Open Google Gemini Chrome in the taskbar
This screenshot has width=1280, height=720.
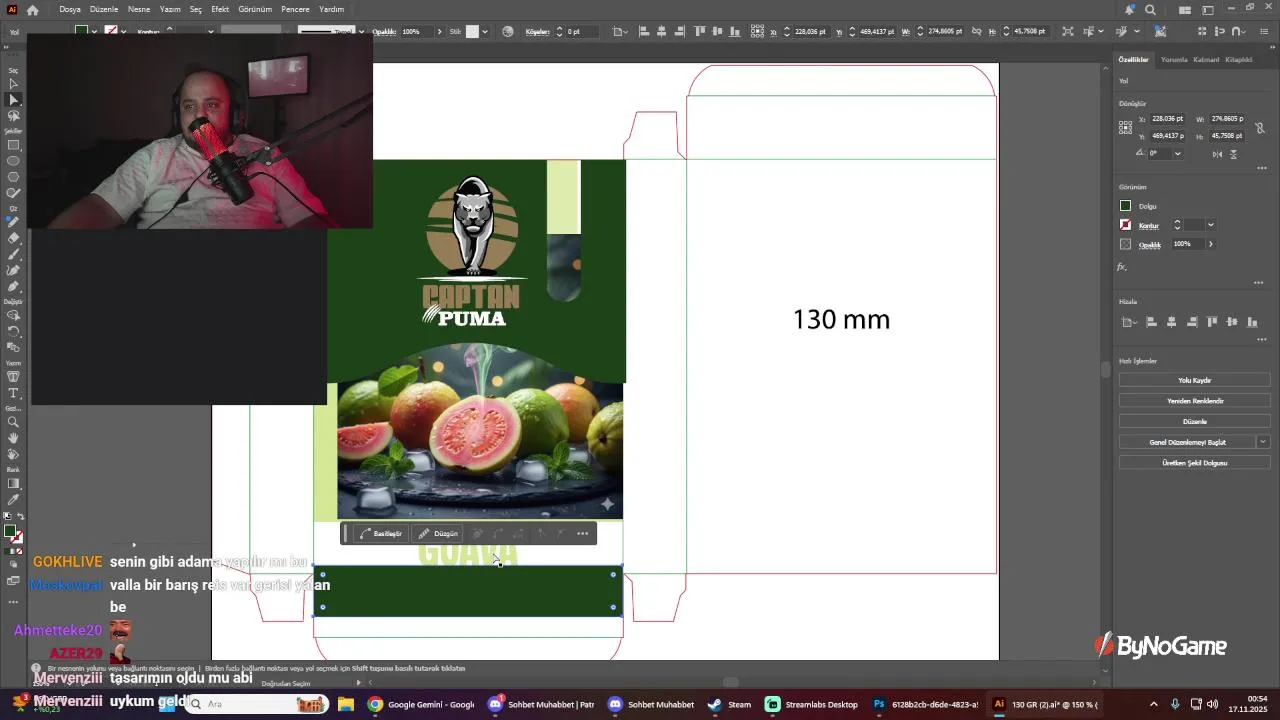coord(421,704)
